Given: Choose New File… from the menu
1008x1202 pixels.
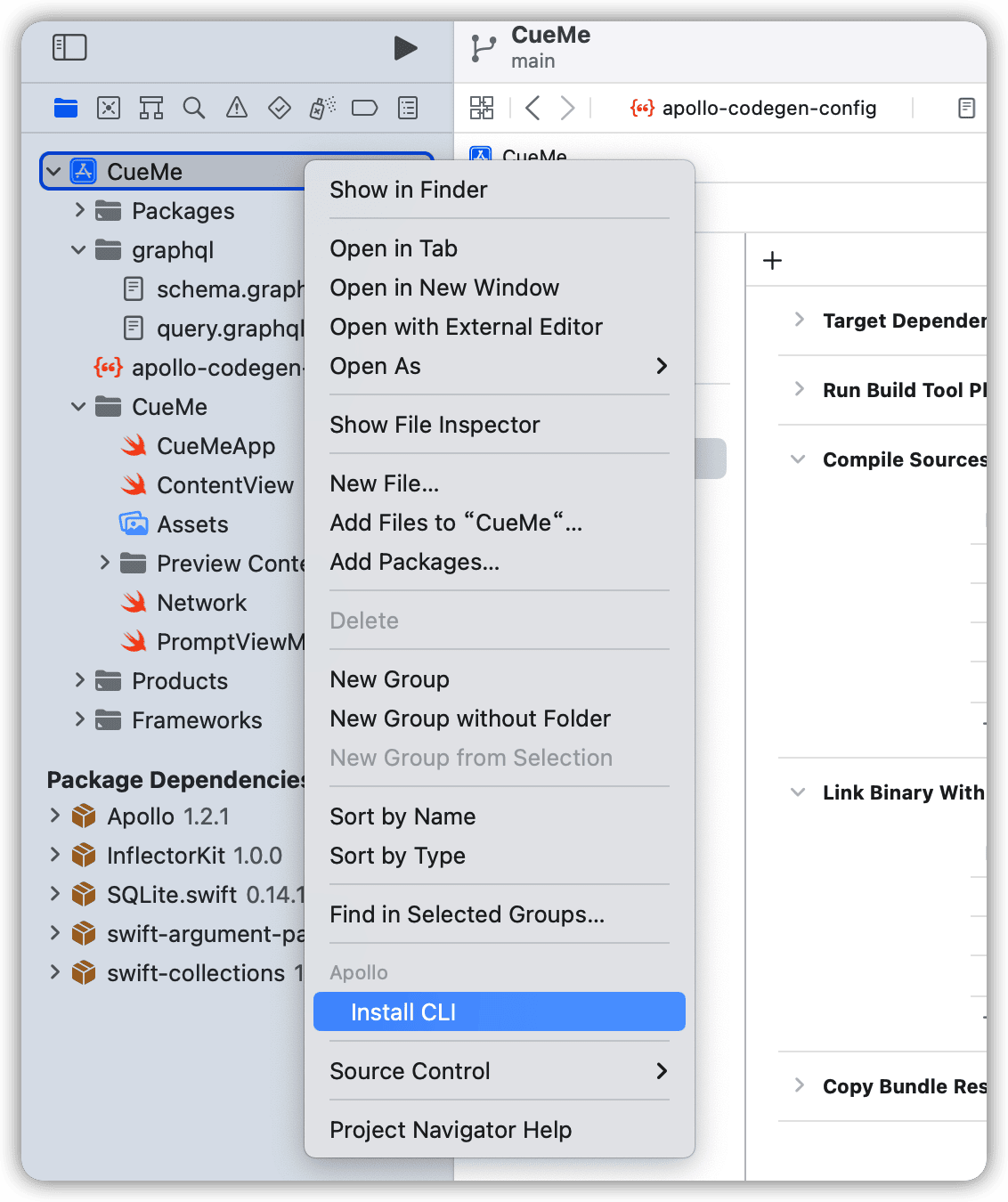Looking at the screenshot, I should pos(500,483).
